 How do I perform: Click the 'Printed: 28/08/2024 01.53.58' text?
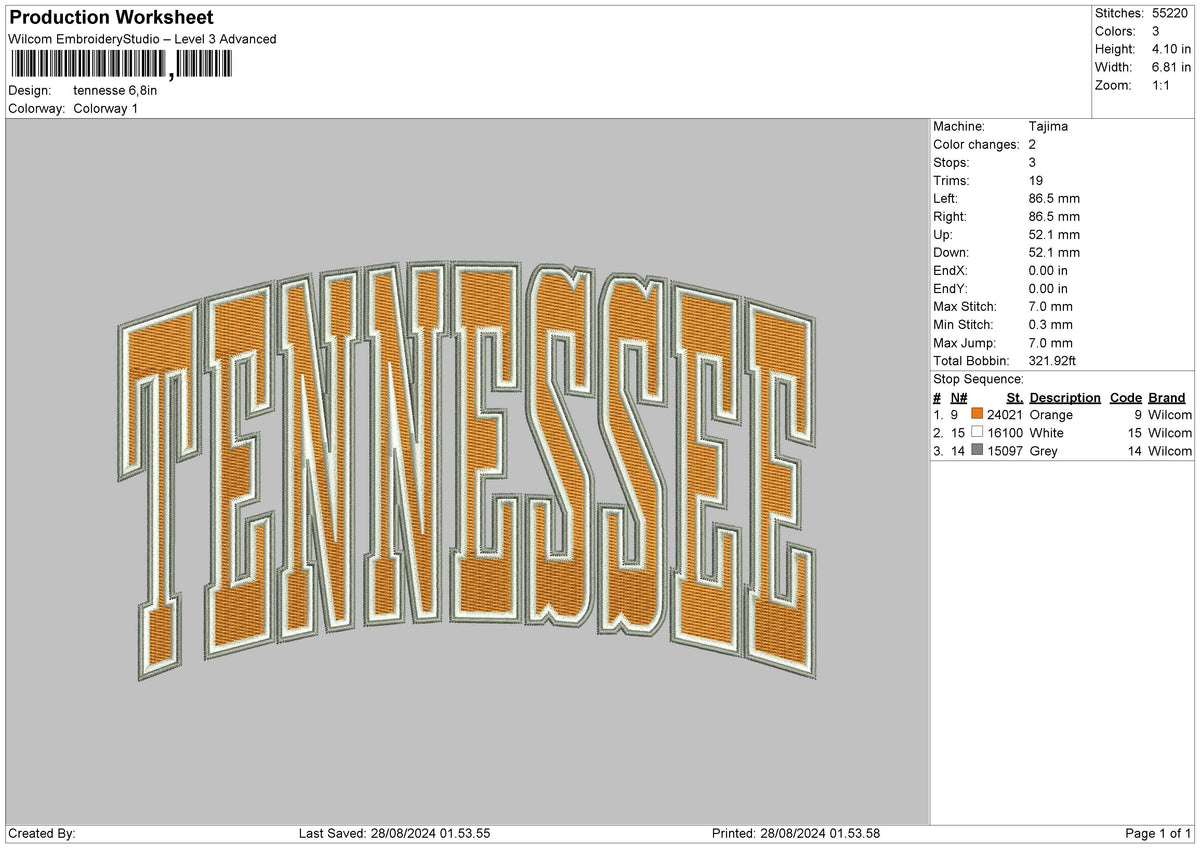[x=796, y=833]
